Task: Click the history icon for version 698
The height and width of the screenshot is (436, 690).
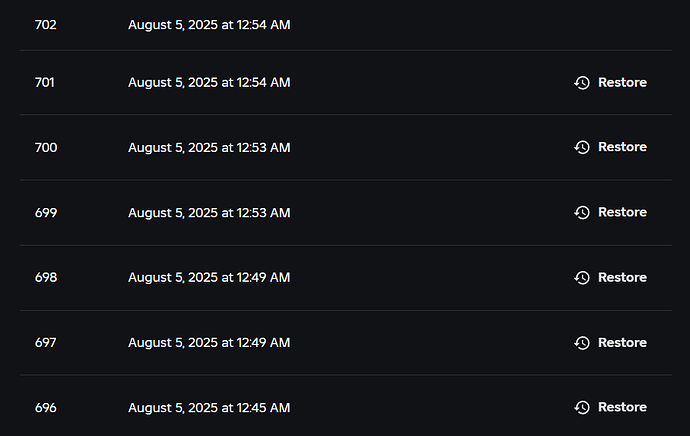Action: pos(582,278)
